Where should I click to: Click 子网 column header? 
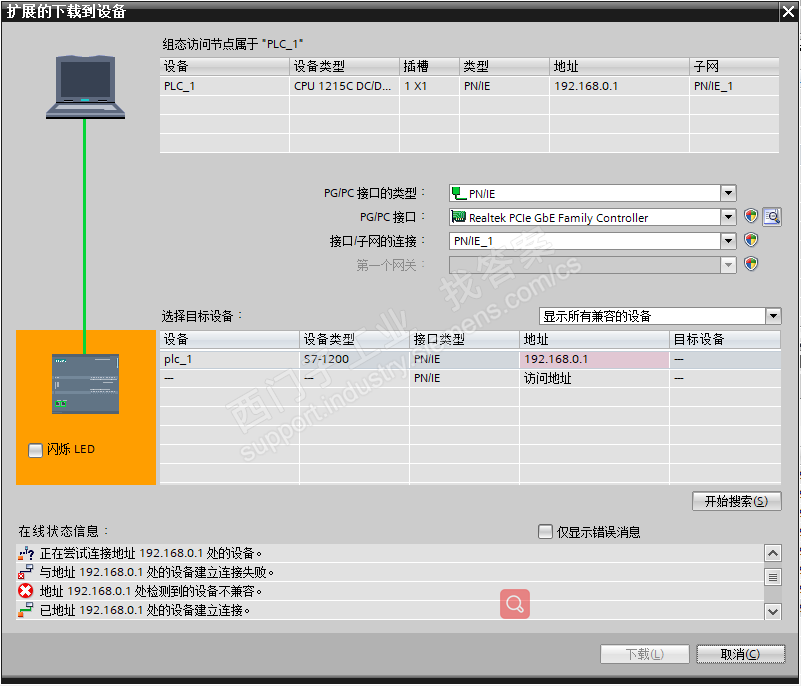click(734, 66)
